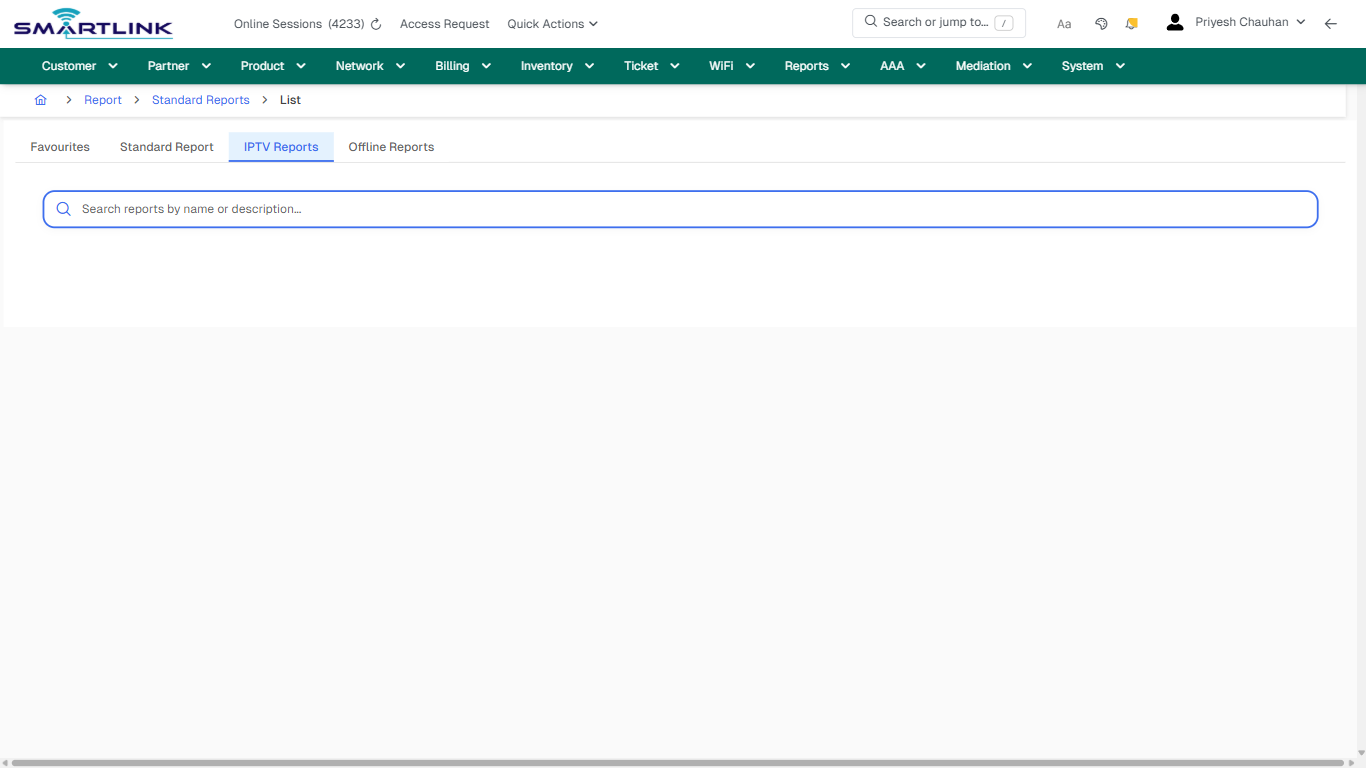Go home using the breadcrumb house icon

pyautogui.click(x=40, y=100)
